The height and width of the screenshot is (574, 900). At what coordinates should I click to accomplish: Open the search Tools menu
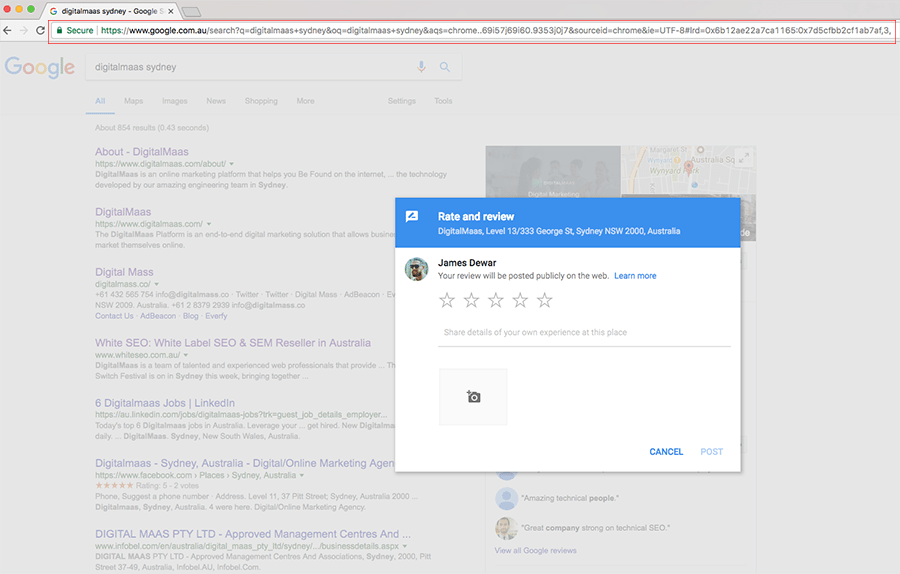tap(443, 101)
